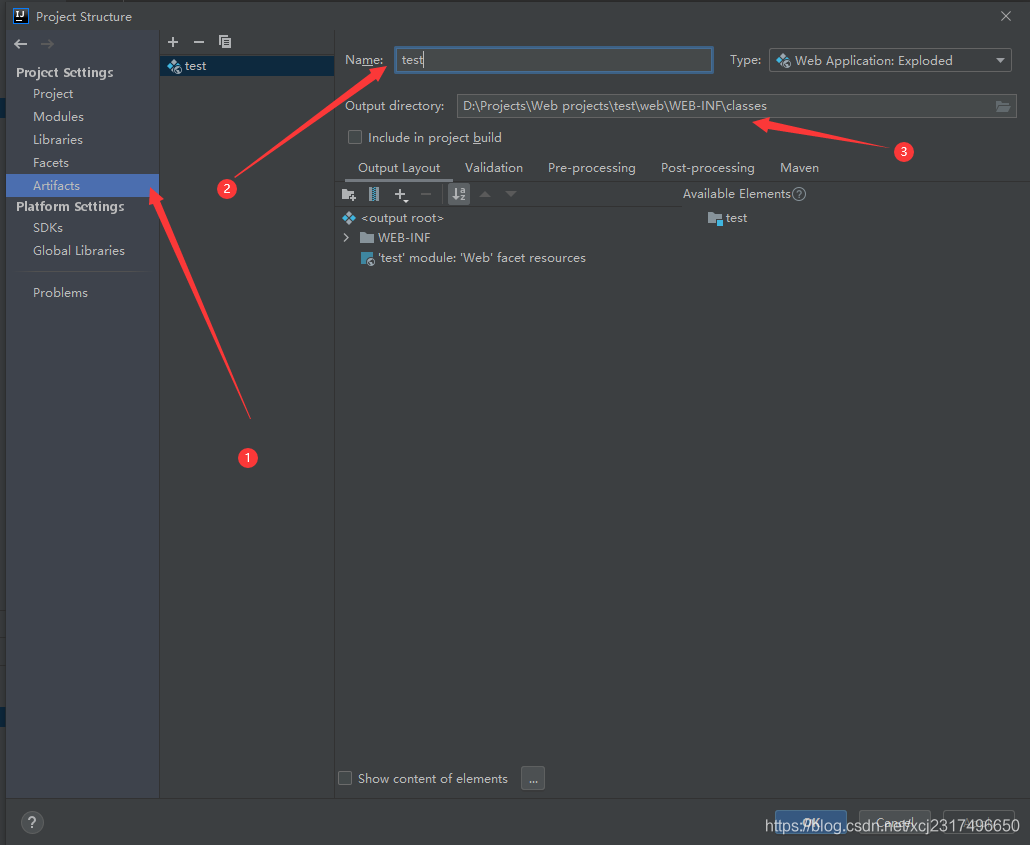Click the Cancel button
Screen dimensions: 1030x845
tap(895, 823)
